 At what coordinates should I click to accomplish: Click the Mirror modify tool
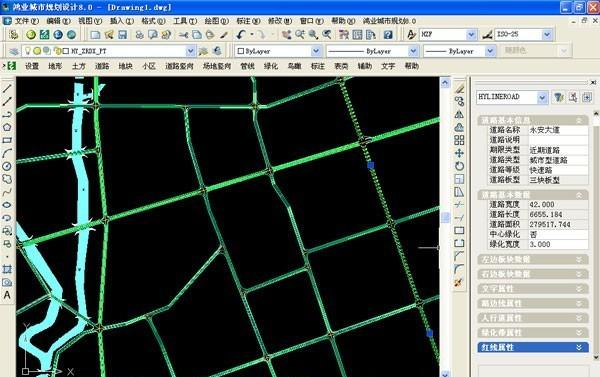(459, 114)
